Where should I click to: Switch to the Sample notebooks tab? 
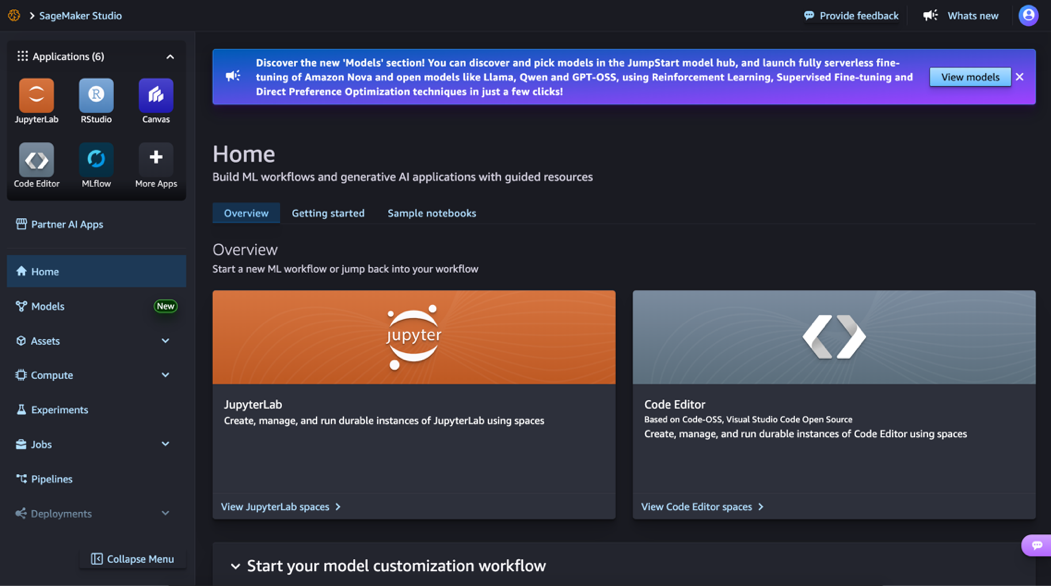click(432, 213)
